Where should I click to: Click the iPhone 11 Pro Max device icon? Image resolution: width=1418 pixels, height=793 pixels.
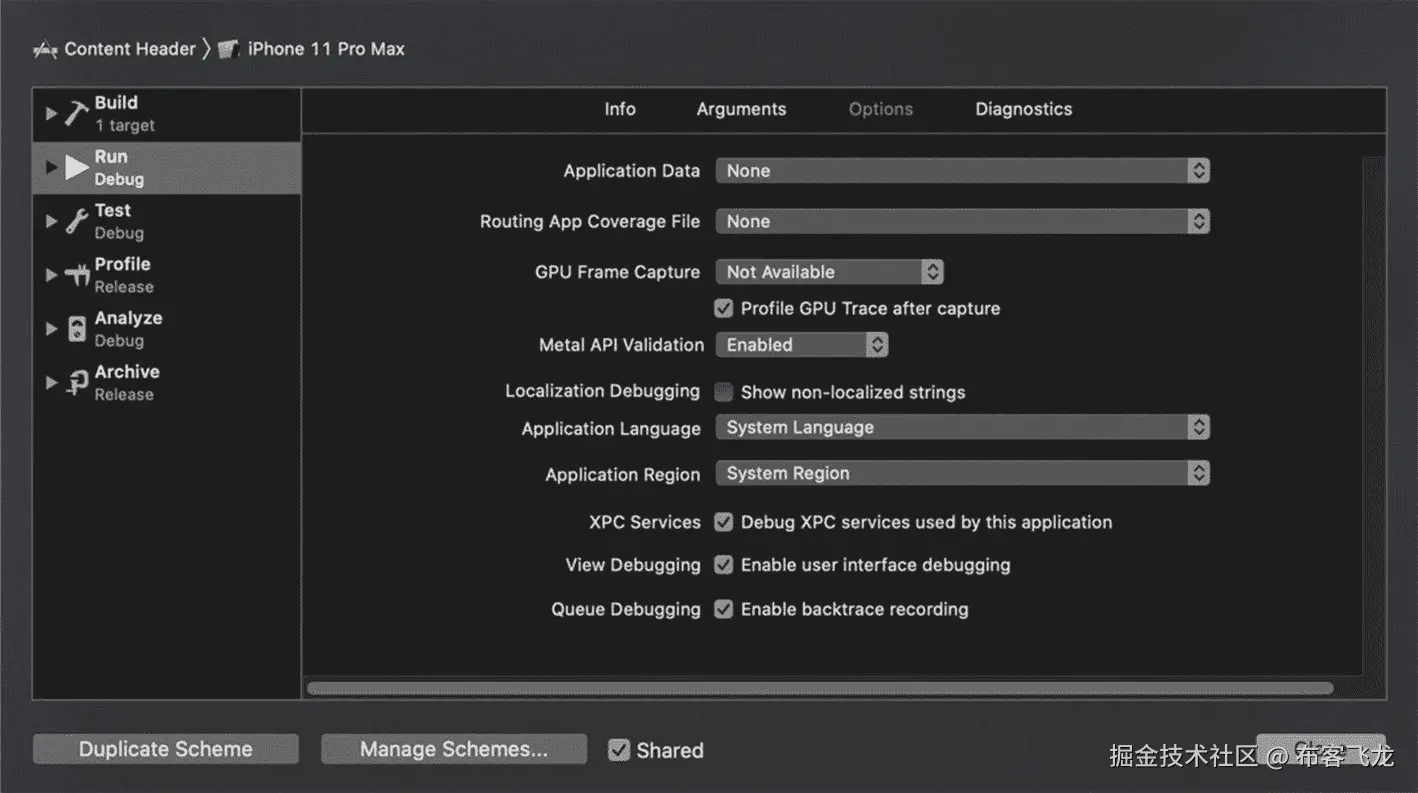[x=229, y=49]
